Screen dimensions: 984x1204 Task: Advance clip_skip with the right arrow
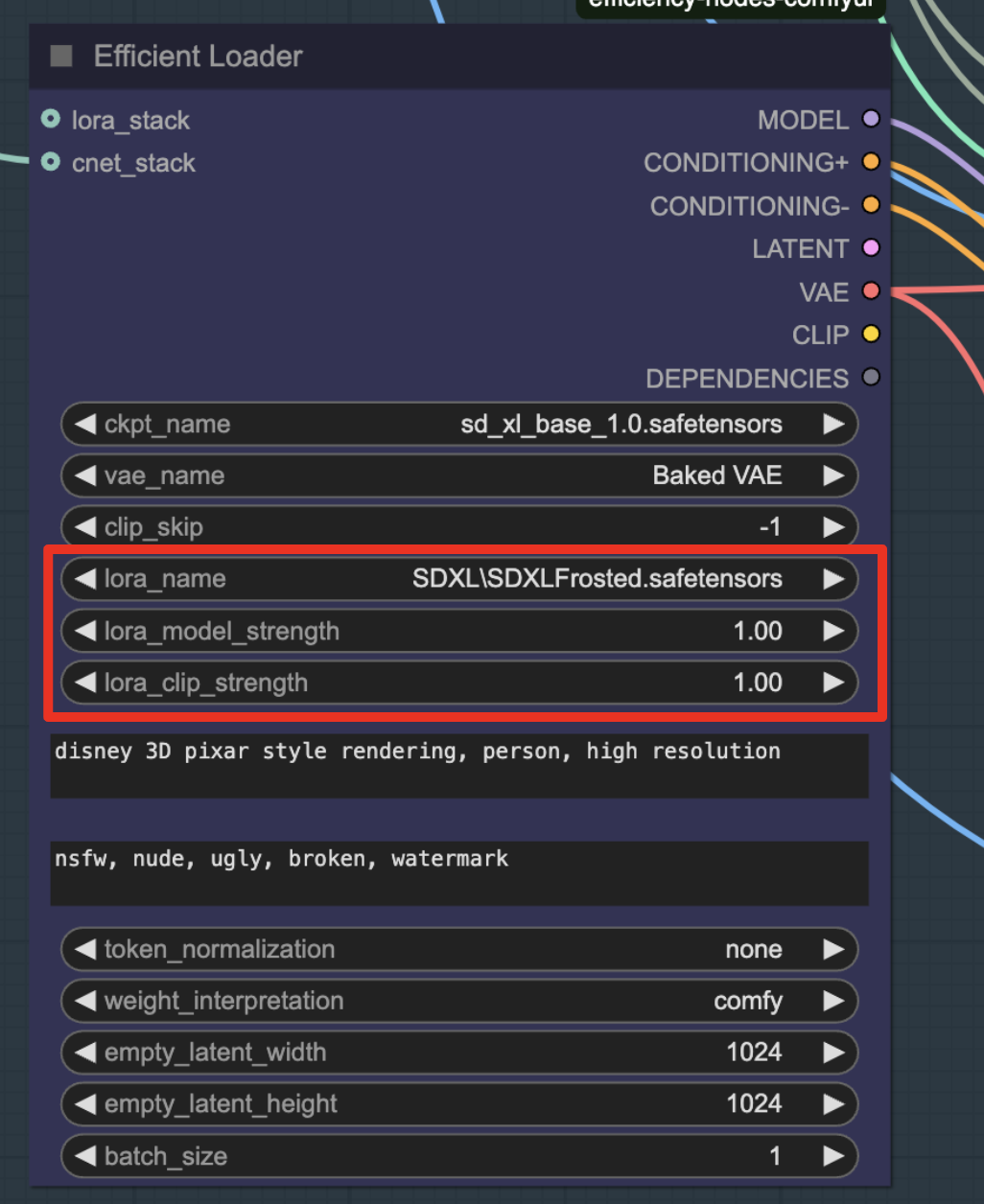click(x=832, y=526)
